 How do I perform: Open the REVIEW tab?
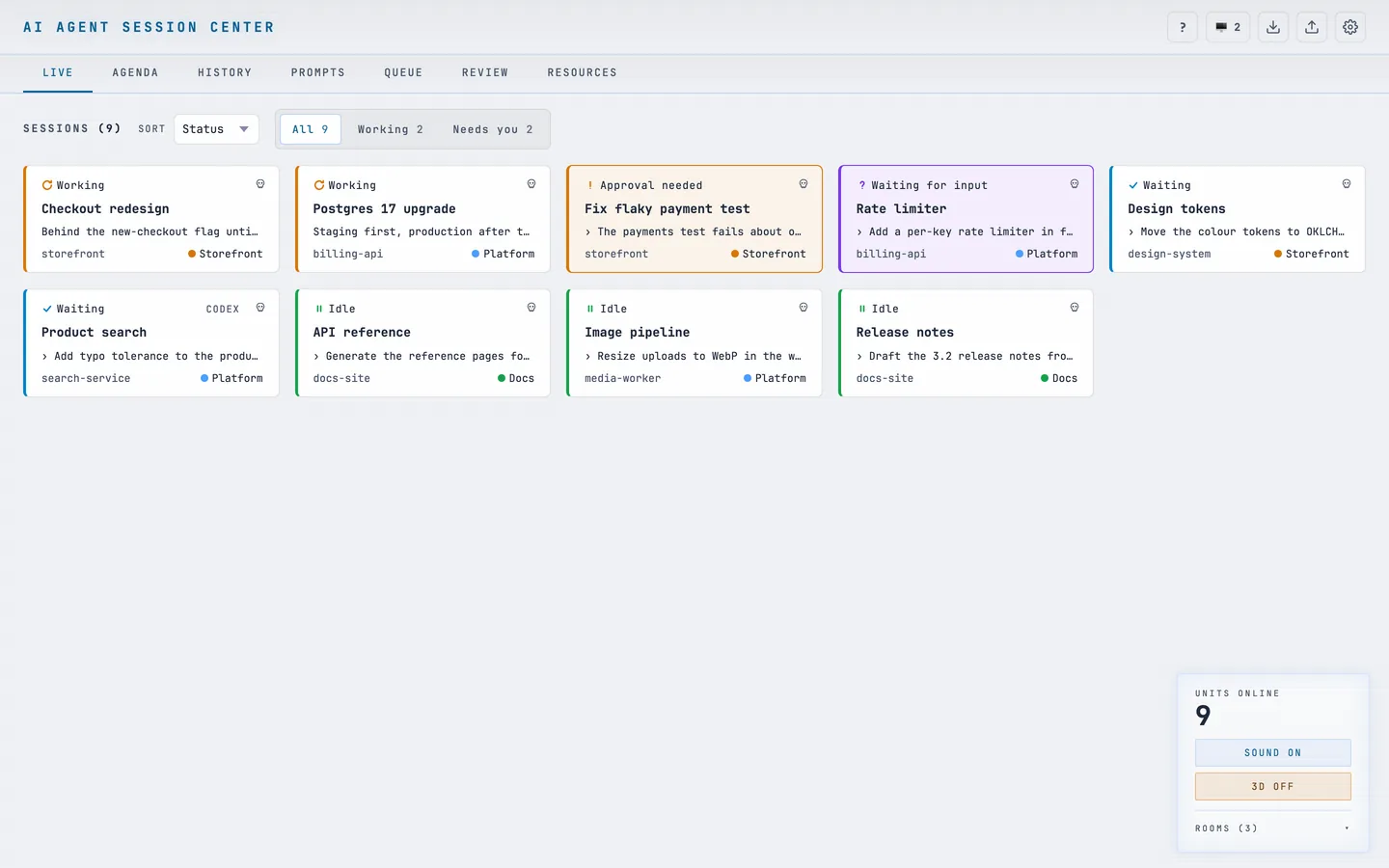point(485,73)
